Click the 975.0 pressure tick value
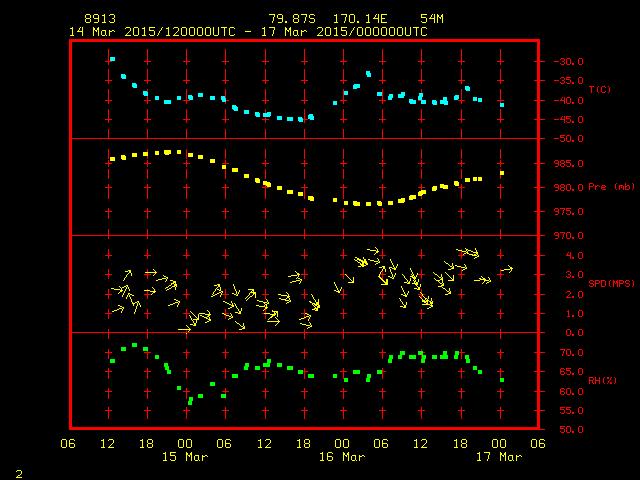 [x=569, y=212]
